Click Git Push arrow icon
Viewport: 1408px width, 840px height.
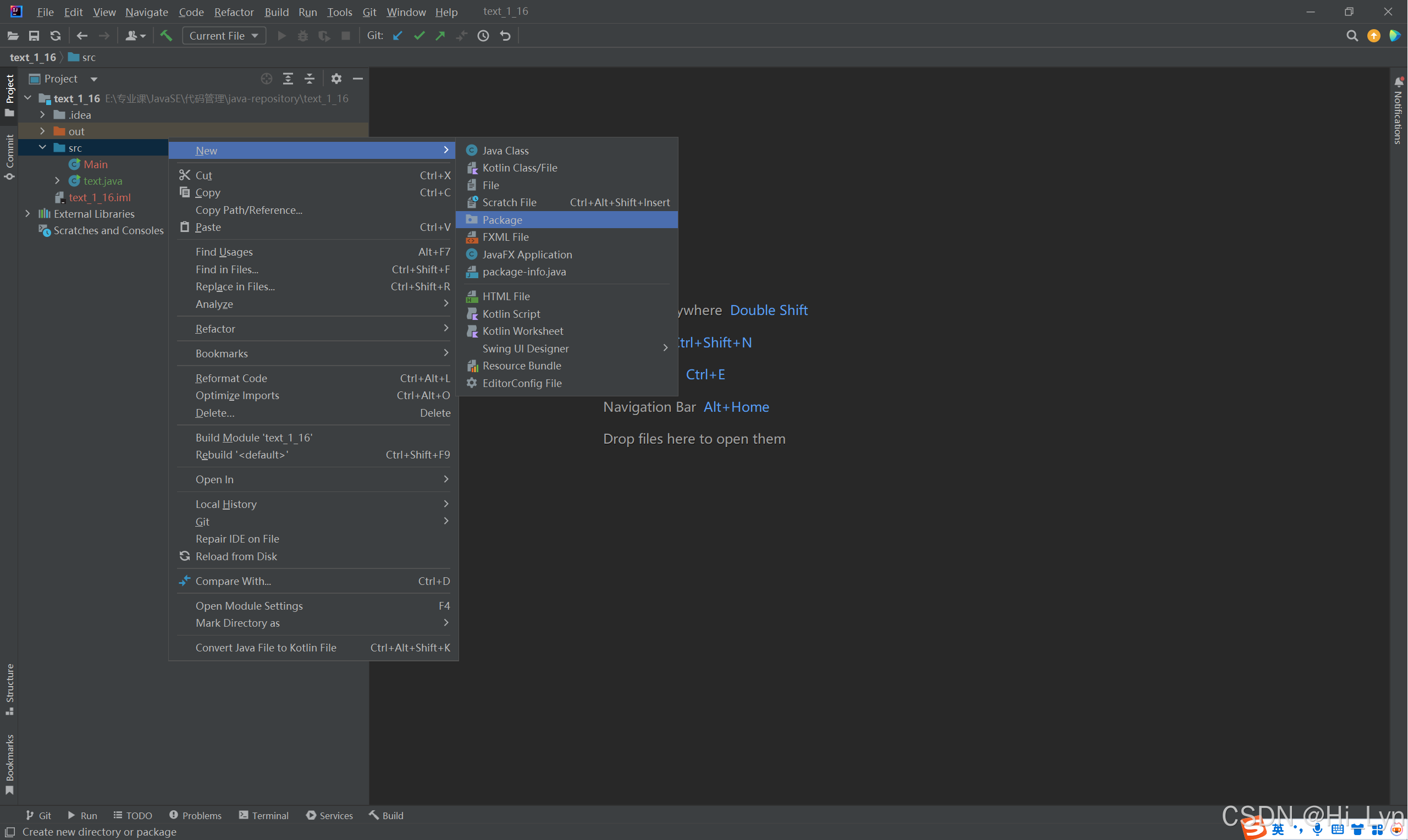(440, 36)
